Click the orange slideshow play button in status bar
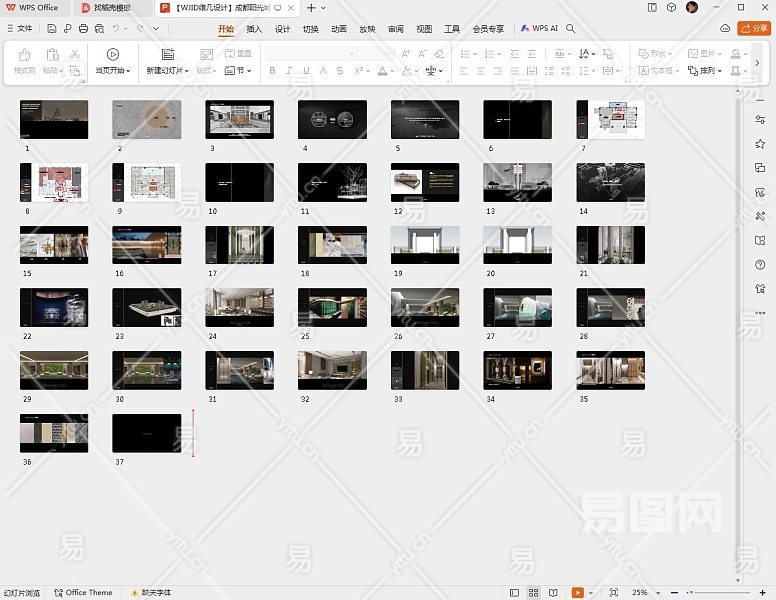 point(578,593)
